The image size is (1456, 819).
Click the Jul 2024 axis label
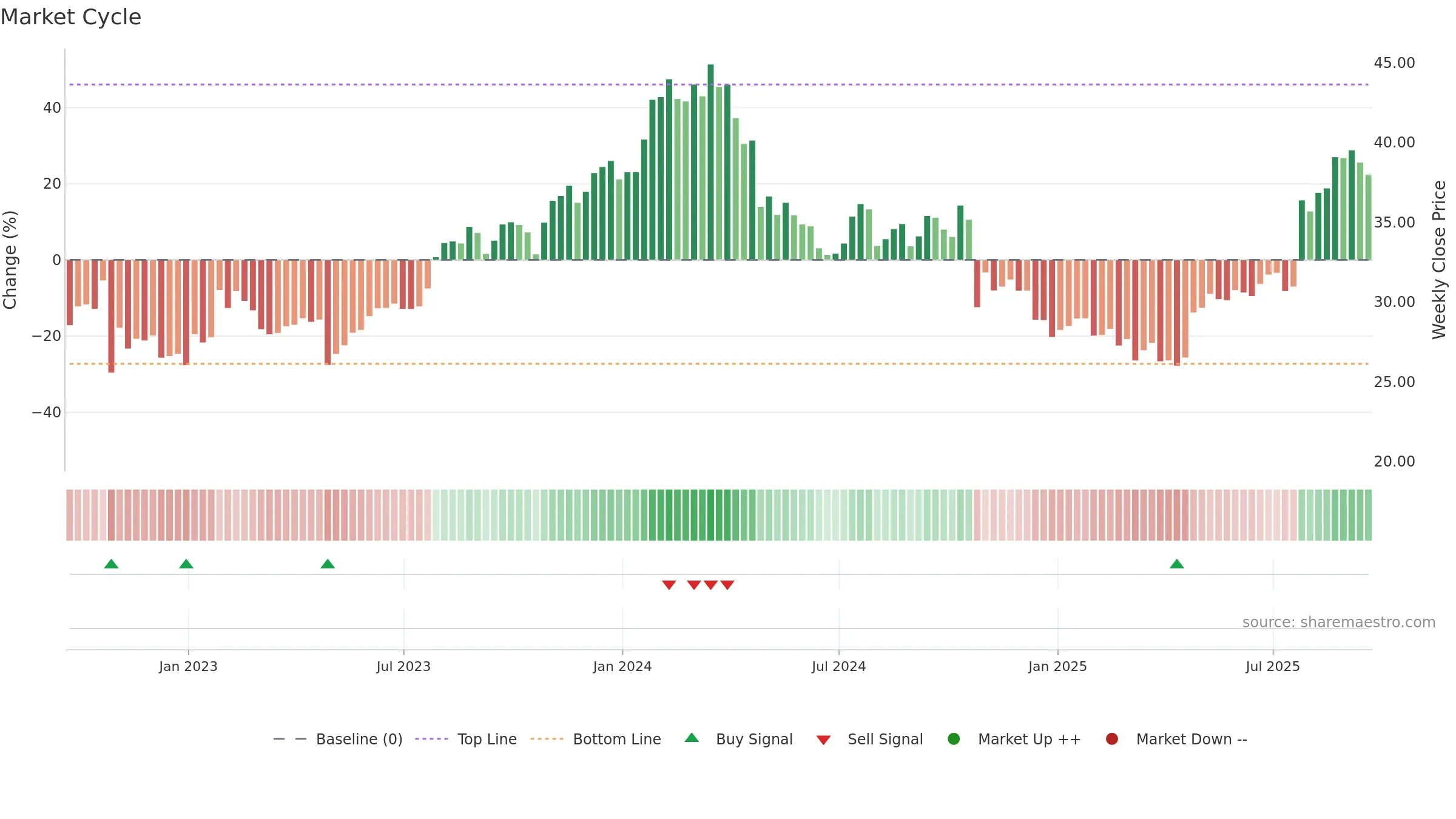839,667
